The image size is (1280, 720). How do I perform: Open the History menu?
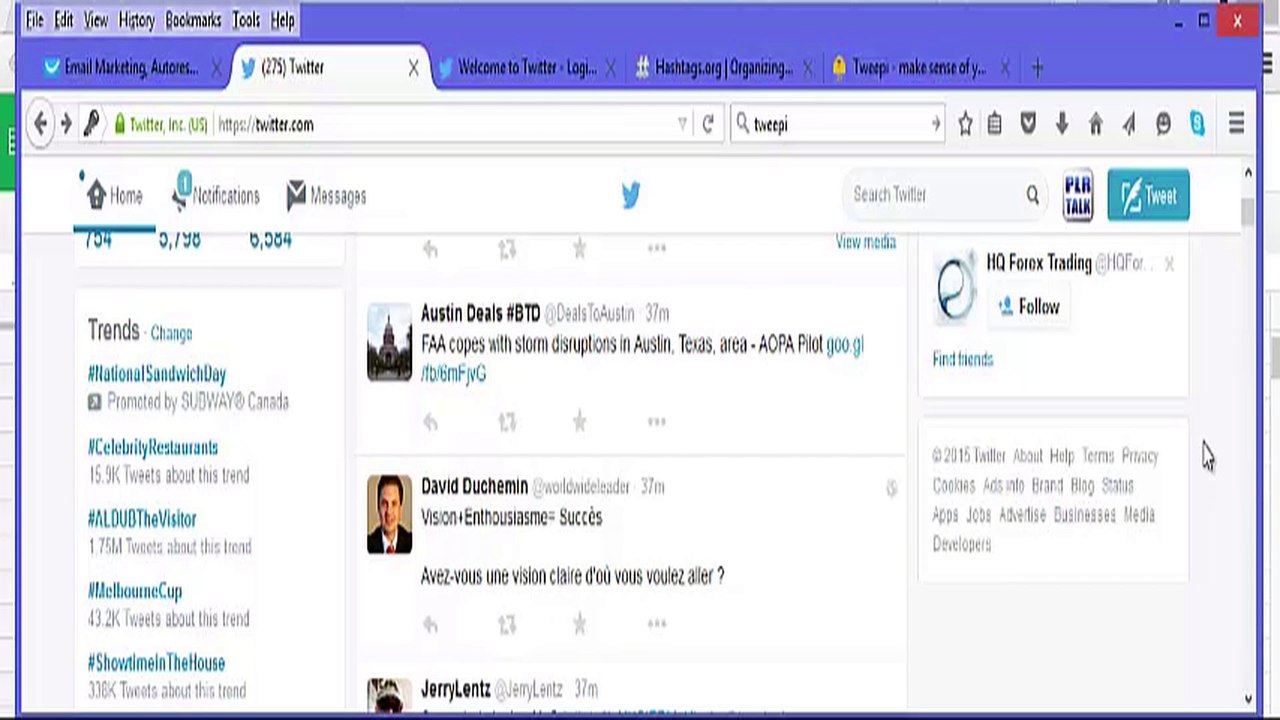pyautogui.click(x=136, y=20)
